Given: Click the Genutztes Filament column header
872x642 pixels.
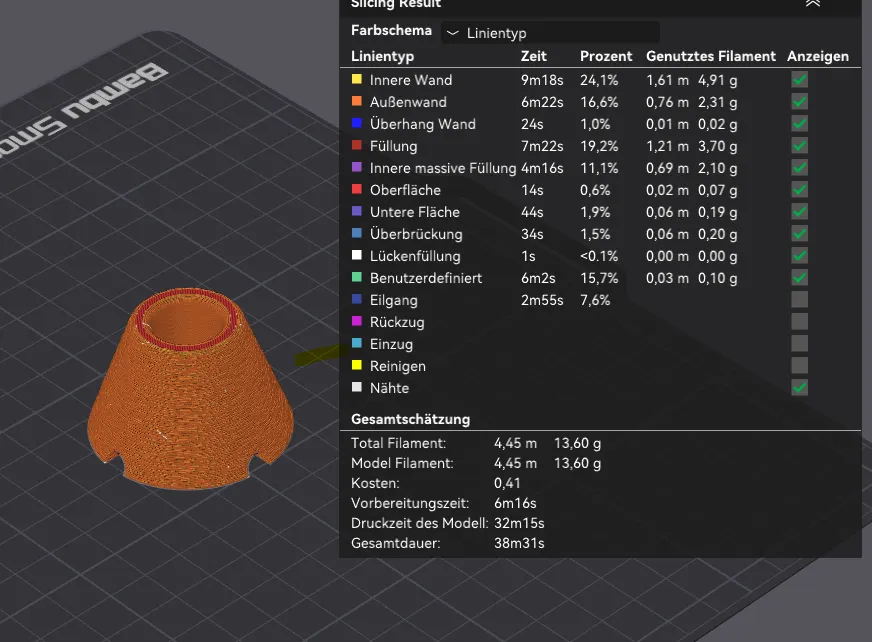Looking at the screenshot, I should 711,56.
